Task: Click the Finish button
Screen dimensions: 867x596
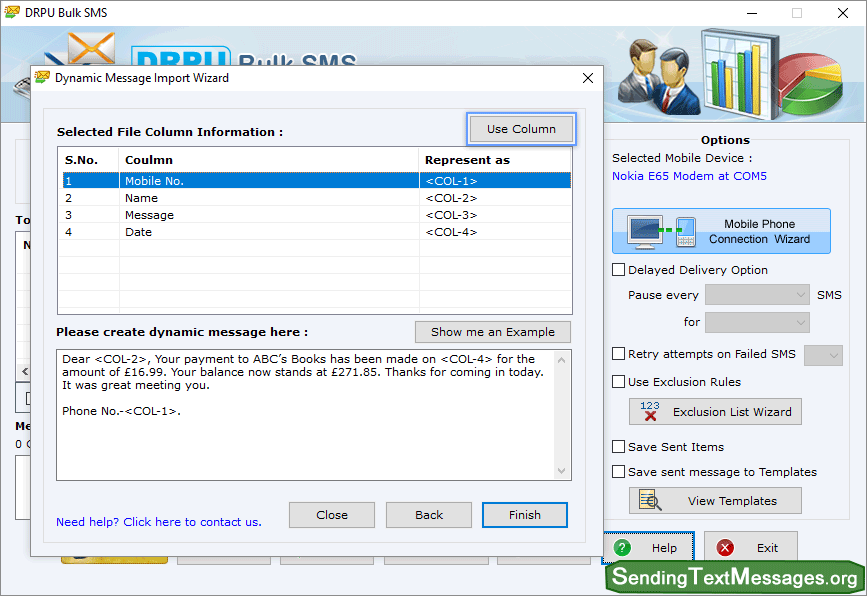Action: point(525,515)
